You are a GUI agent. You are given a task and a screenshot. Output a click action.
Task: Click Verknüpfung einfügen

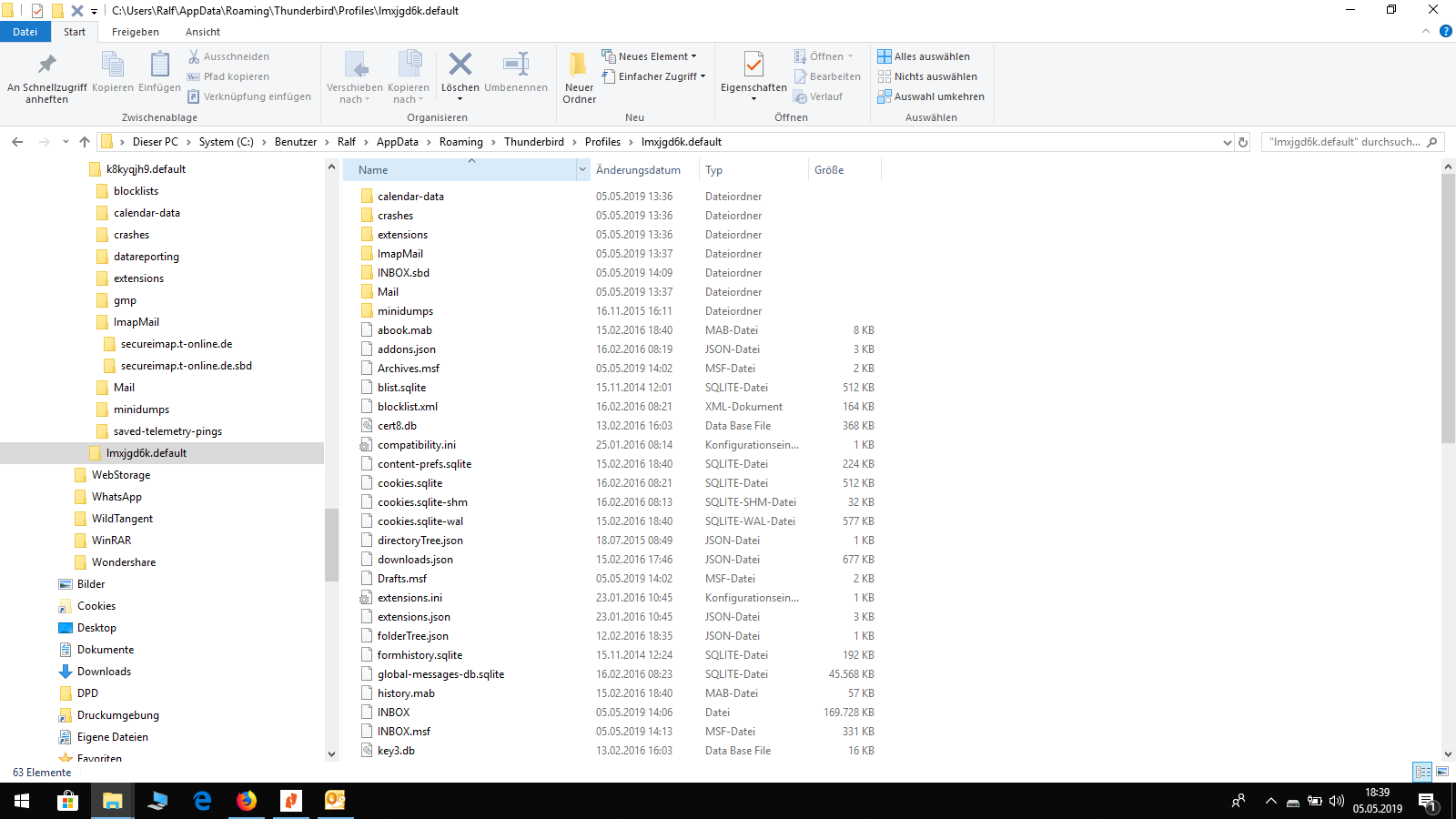248,96
